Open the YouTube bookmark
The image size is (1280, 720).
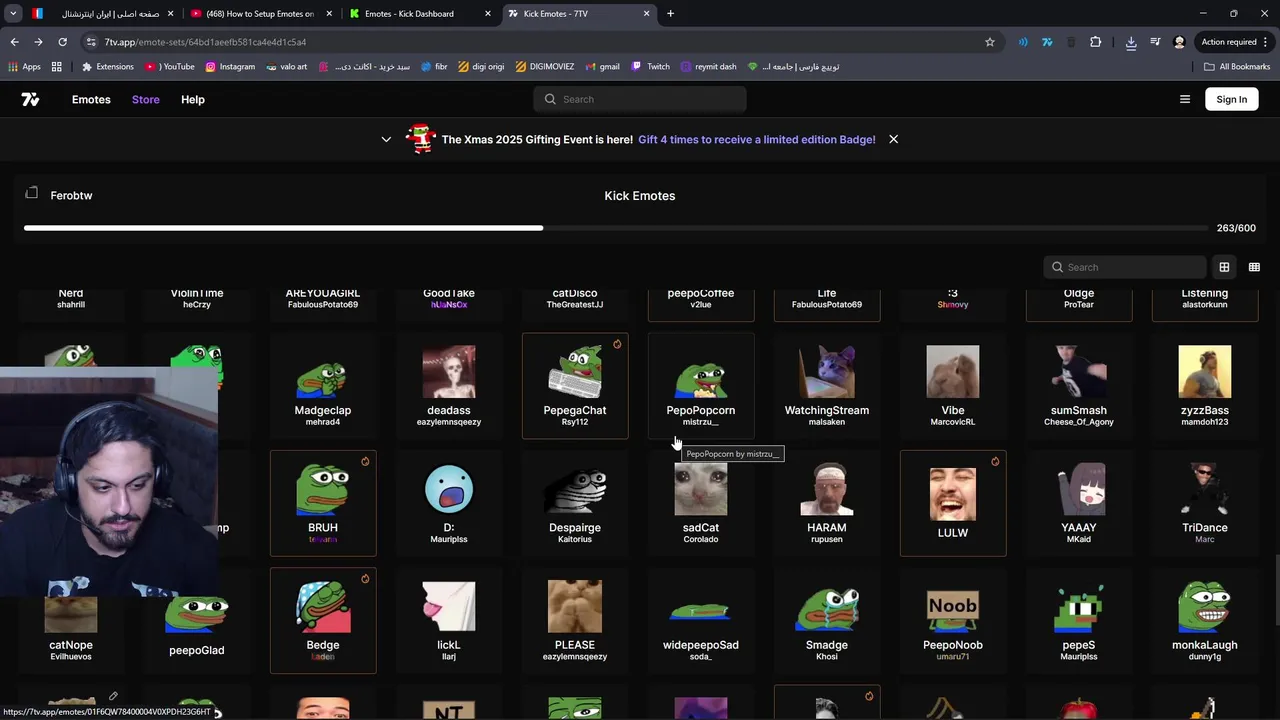tap(171, 67)
